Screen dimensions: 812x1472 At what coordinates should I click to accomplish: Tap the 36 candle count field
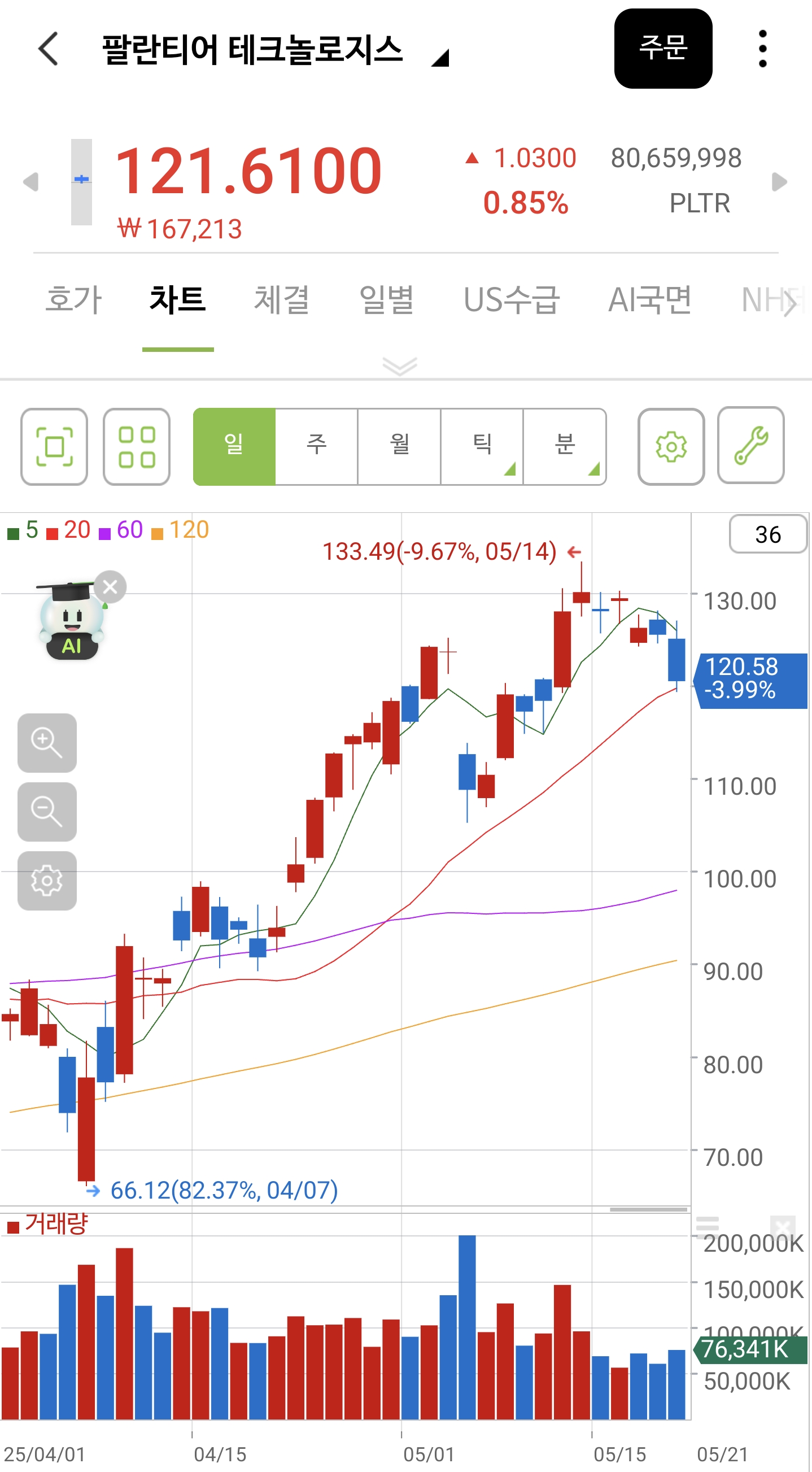click(x=768, y=534)
